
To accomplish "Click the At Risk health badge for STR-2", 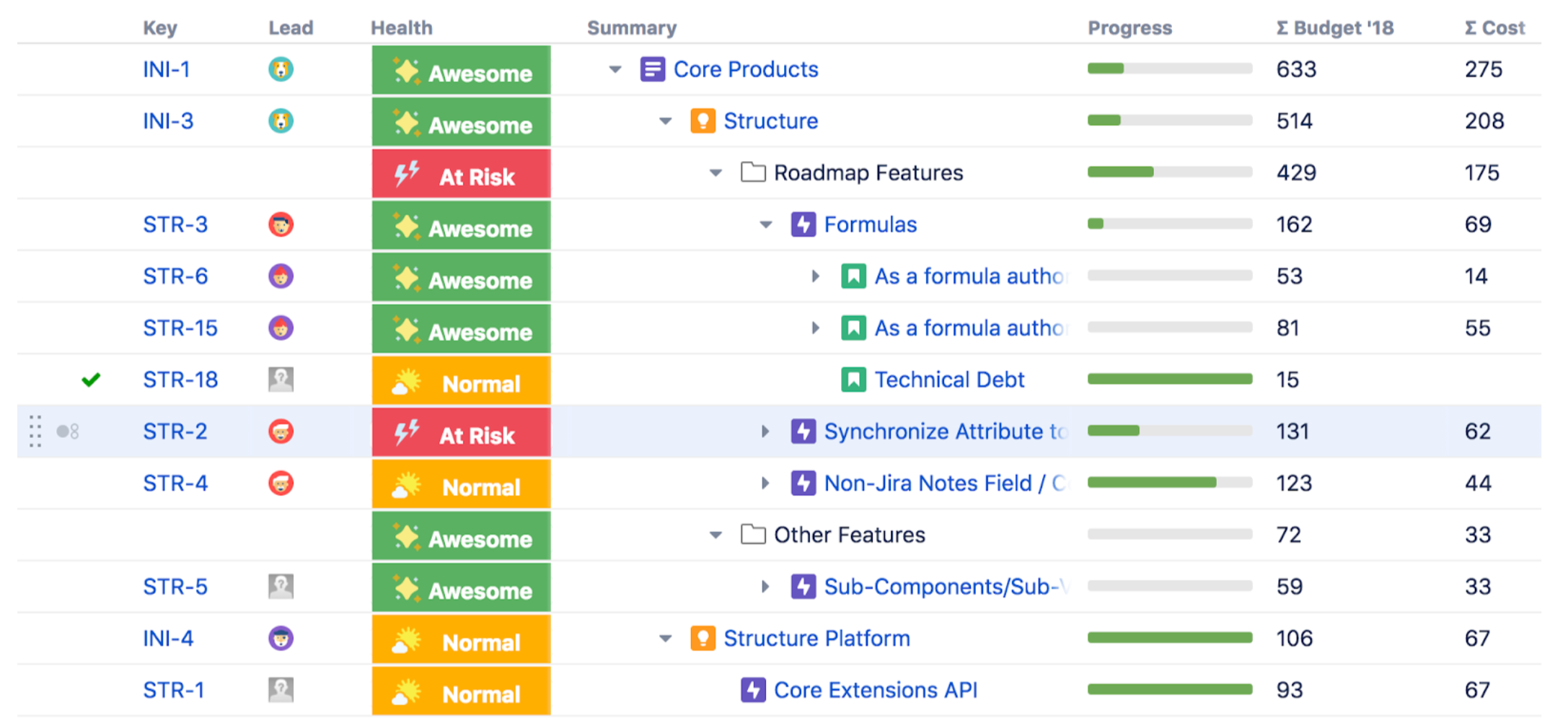I will 461,433.
